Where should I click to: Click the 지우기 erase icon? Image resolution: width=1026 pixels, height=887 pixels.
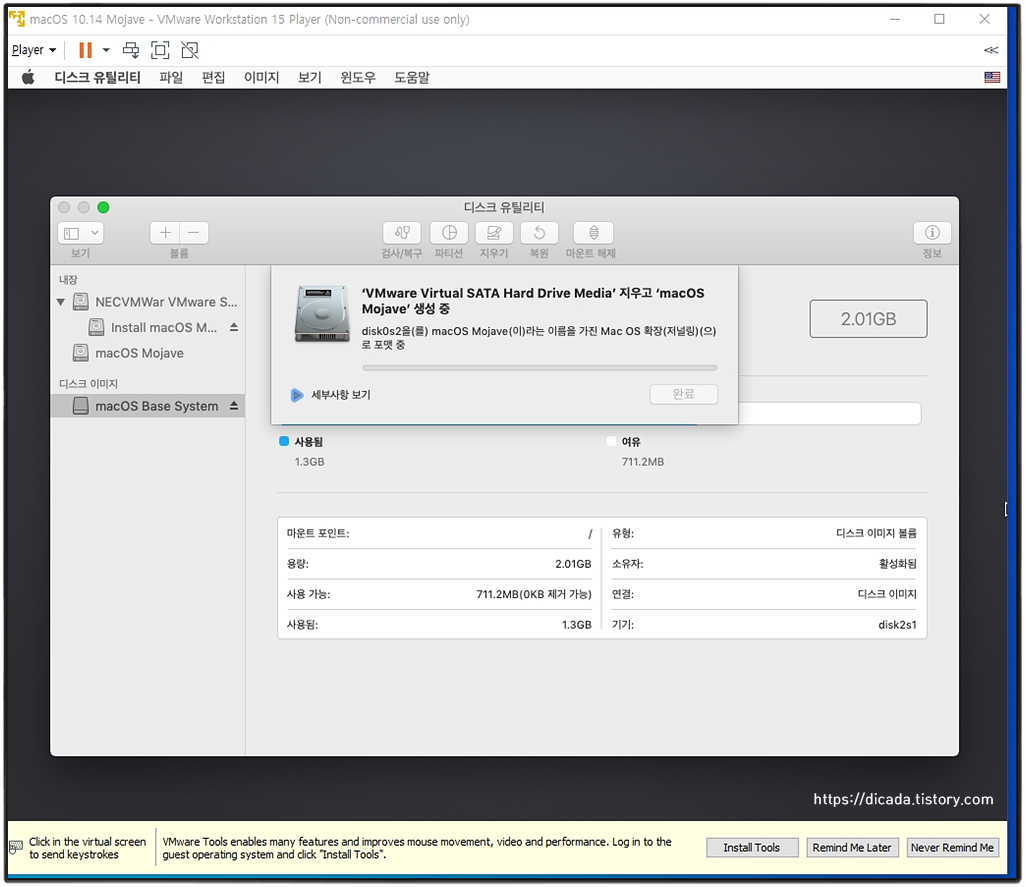click(x=494, y=233)
